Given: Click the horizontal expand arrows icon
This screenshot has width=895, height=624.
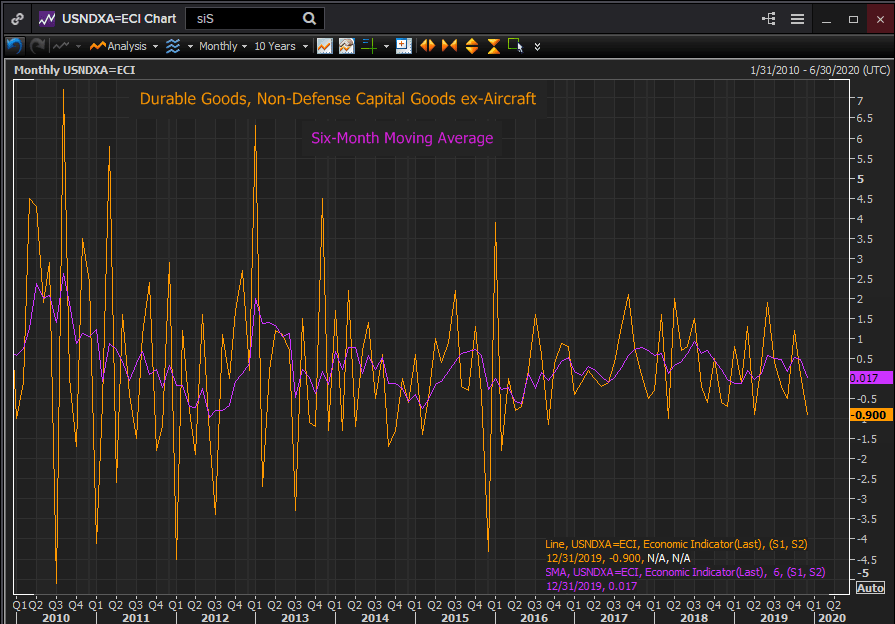Looking at the screenshot, I should 427,46.
